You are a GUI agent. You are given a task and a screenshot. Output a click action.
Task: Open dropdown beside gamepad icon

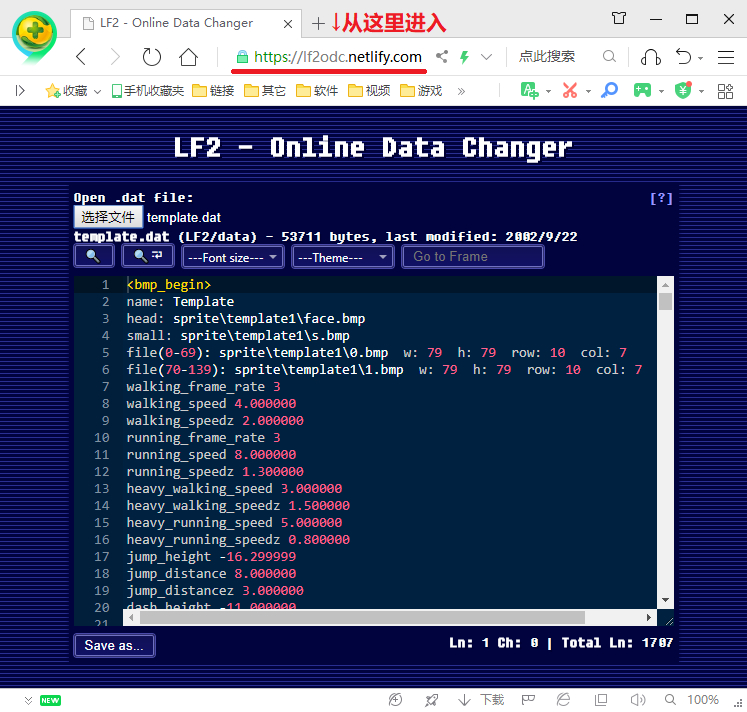tap(661, 91)
